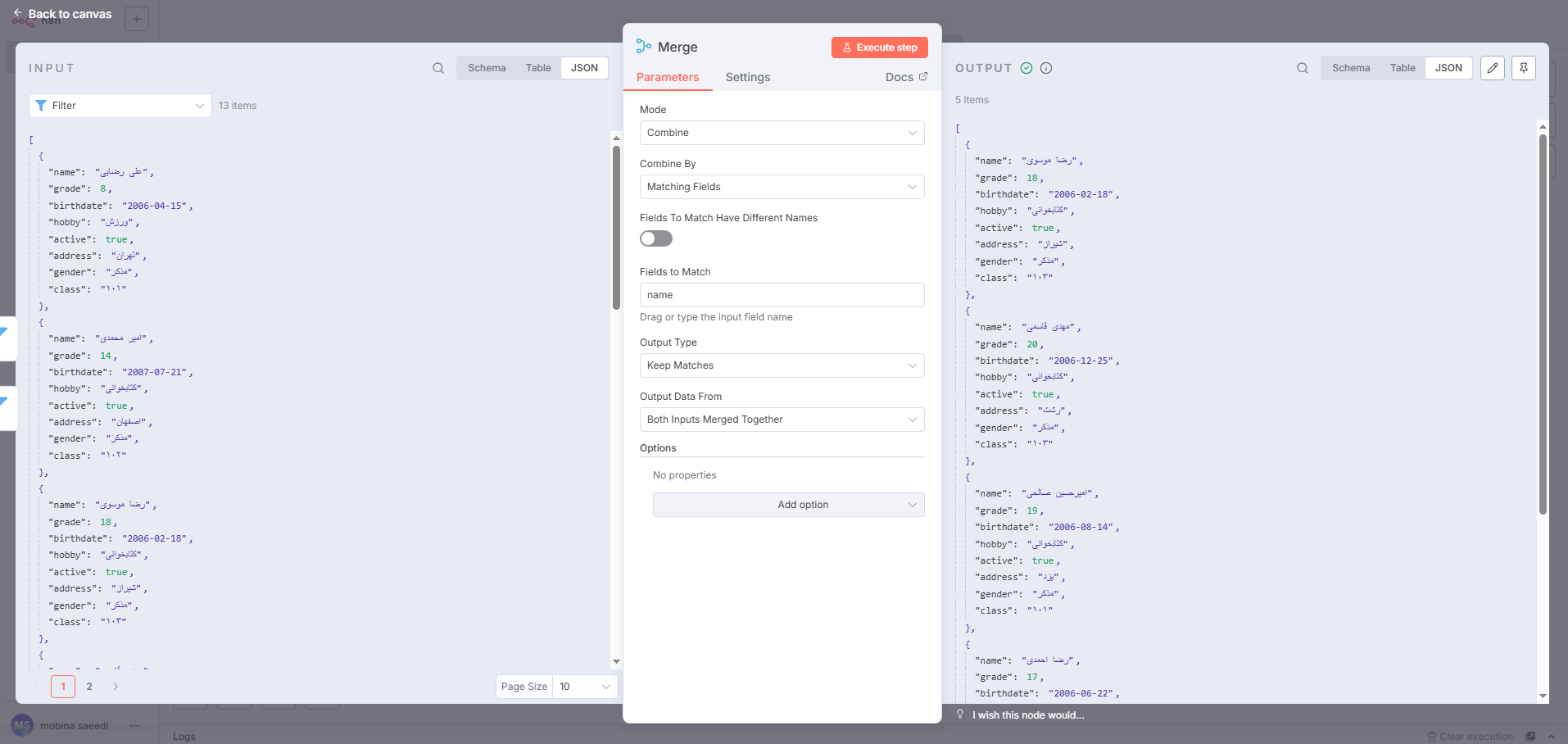The image size is (1568, 744).
Task: Switch to the Settings tab
Action: (747, 77)
